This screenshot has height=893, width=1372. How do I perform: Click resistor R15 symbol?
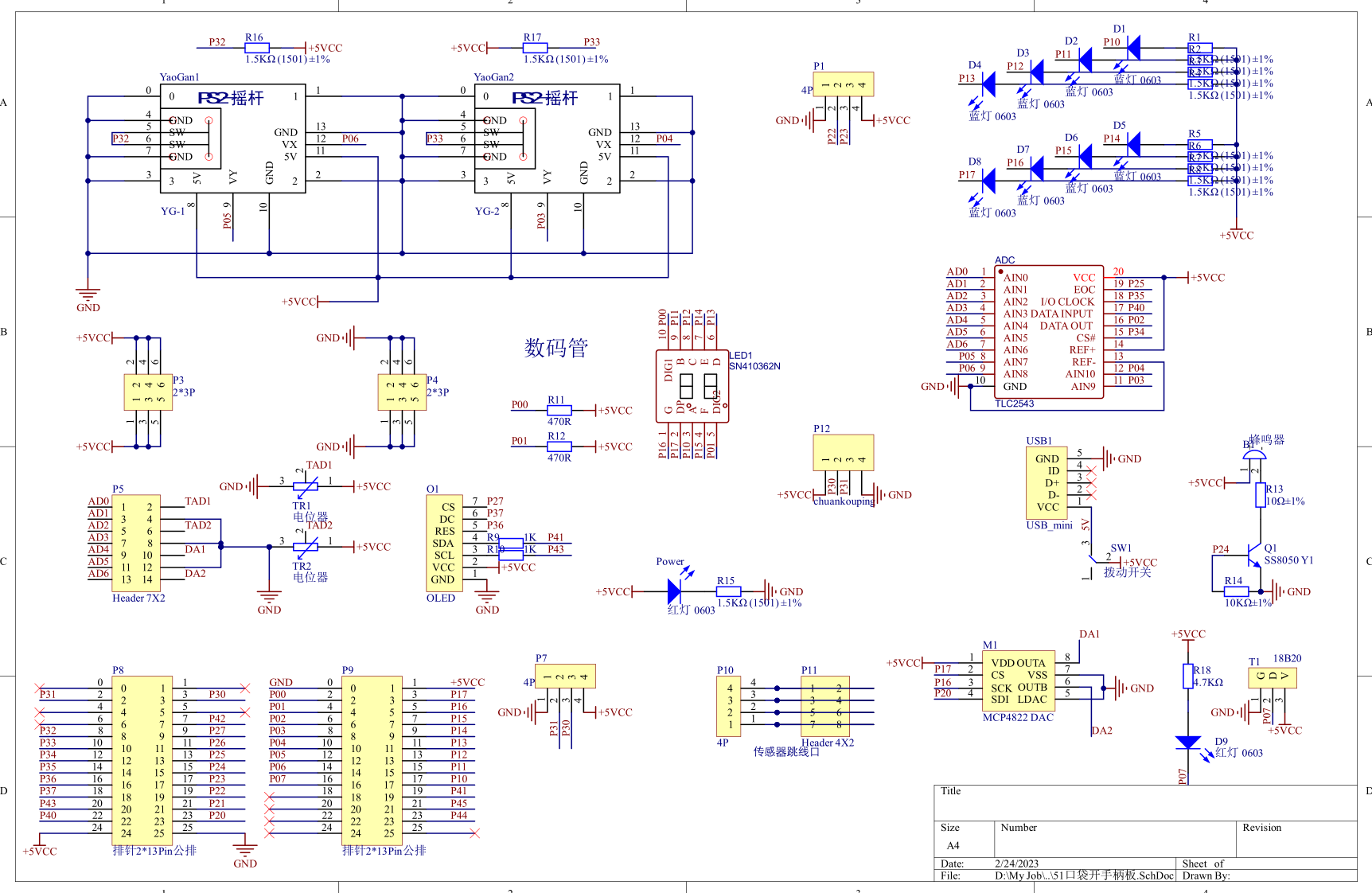pyautogui.click(x=728, y=591)
